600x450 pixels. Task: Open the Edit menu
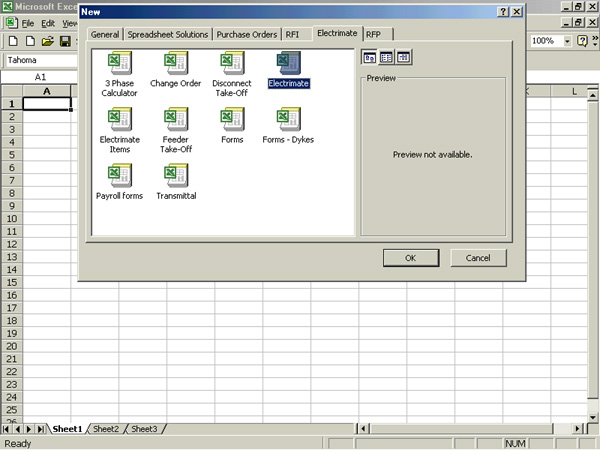[48, 23]
